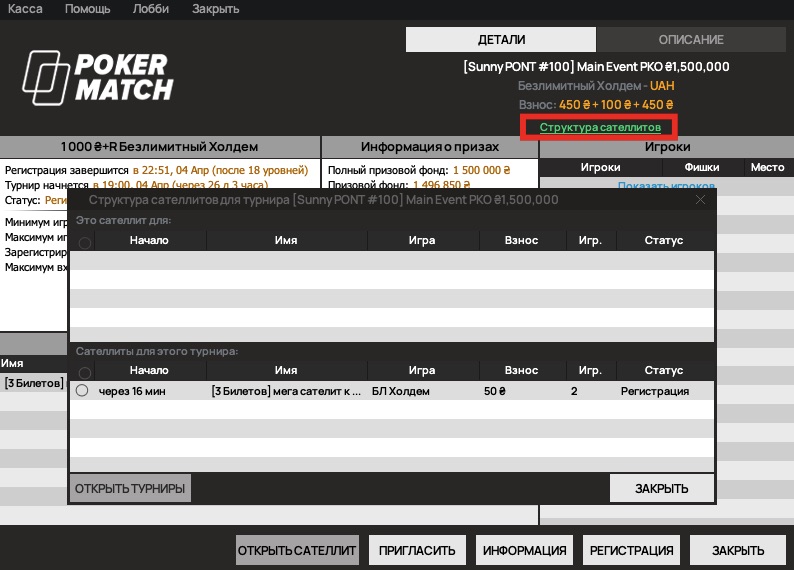Viewport: 794px width, 570px height.
Task: Click the ИНФОРМАЦИЯ button
Action: [525, 550]
